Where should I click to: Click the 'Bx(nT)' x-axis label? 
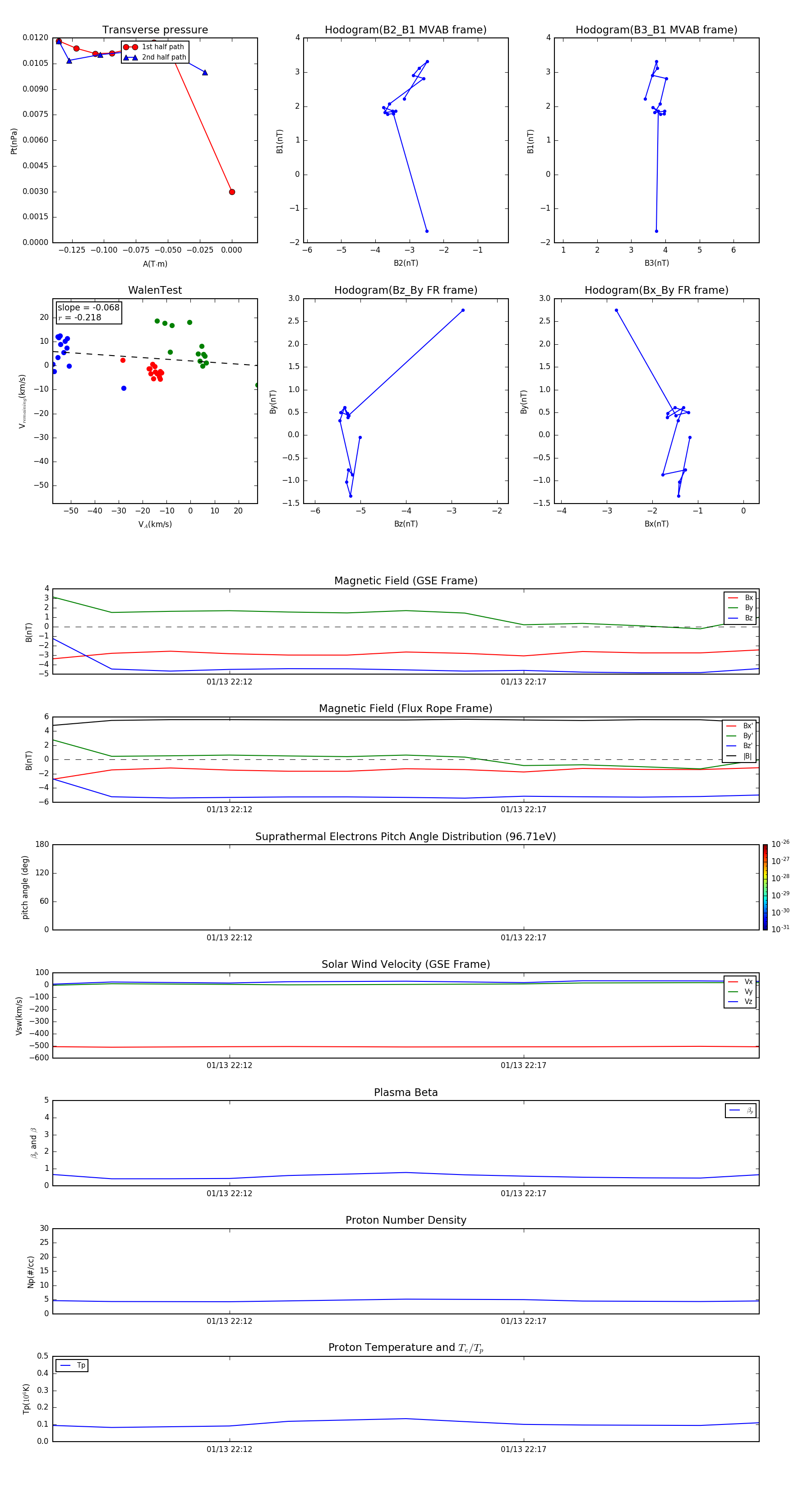tap(656, 524)
